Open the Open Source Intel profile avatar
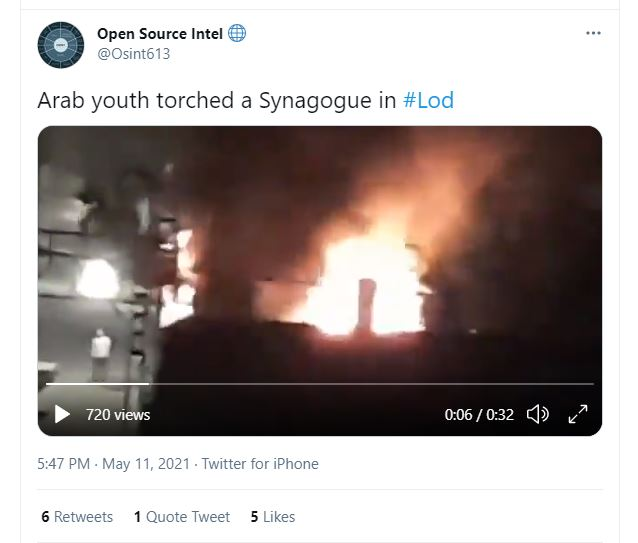The image size is (638, 543). (61, 45)
